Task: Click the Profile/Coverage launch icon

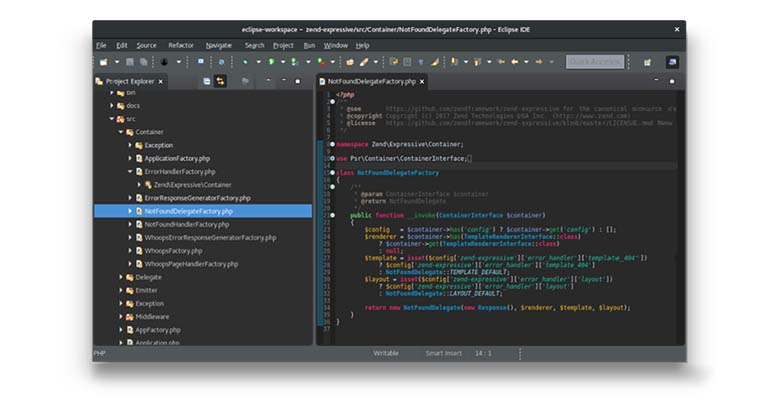Action: 295,62
